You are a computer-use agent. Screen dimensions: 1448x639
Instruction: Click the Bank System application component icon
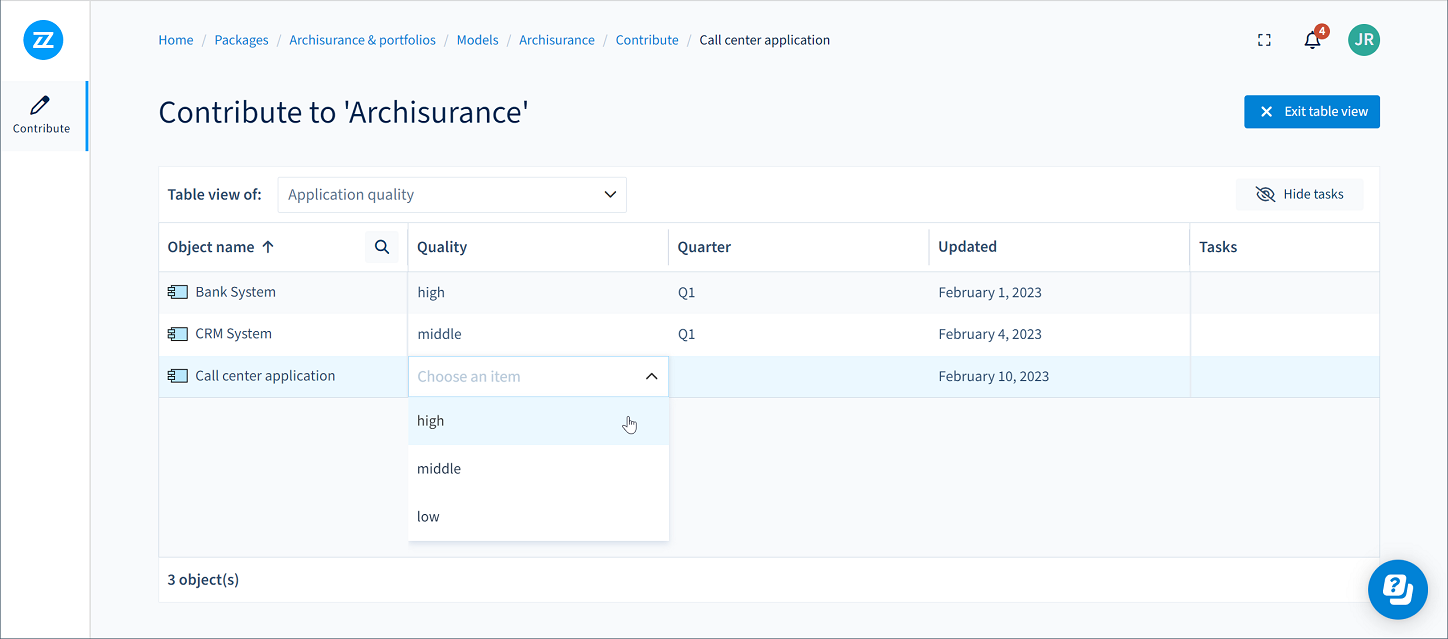(178, 292)
